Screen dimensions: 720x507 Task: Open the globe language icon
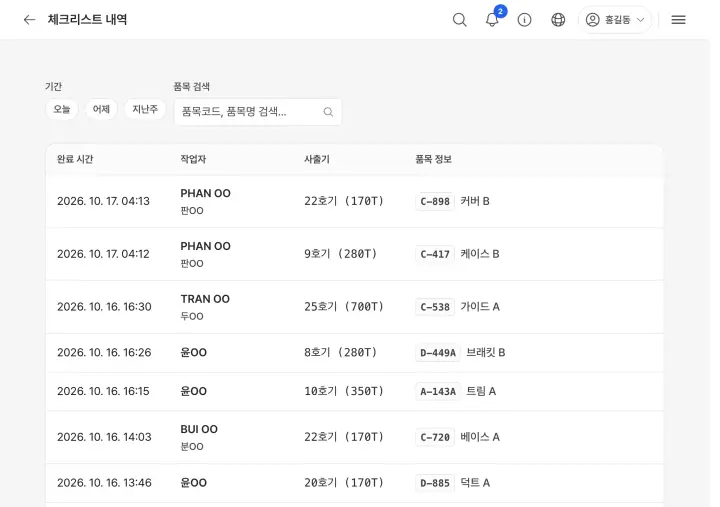click(x=558, y=20)
